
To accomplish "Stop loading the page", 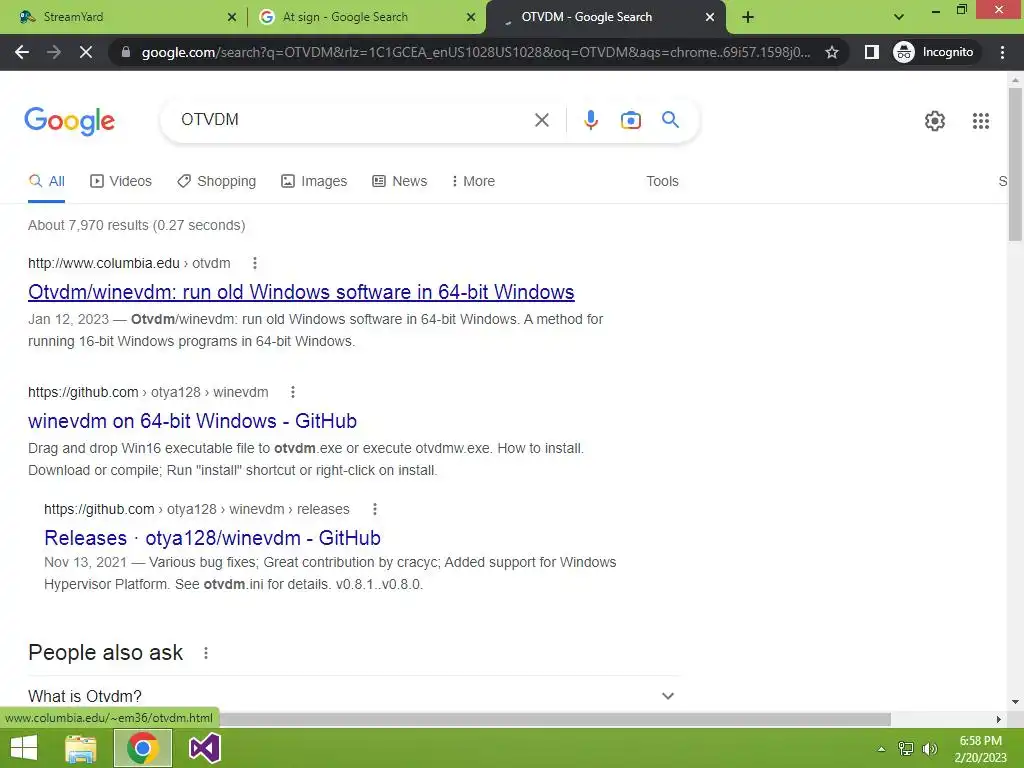I will 86,52.
